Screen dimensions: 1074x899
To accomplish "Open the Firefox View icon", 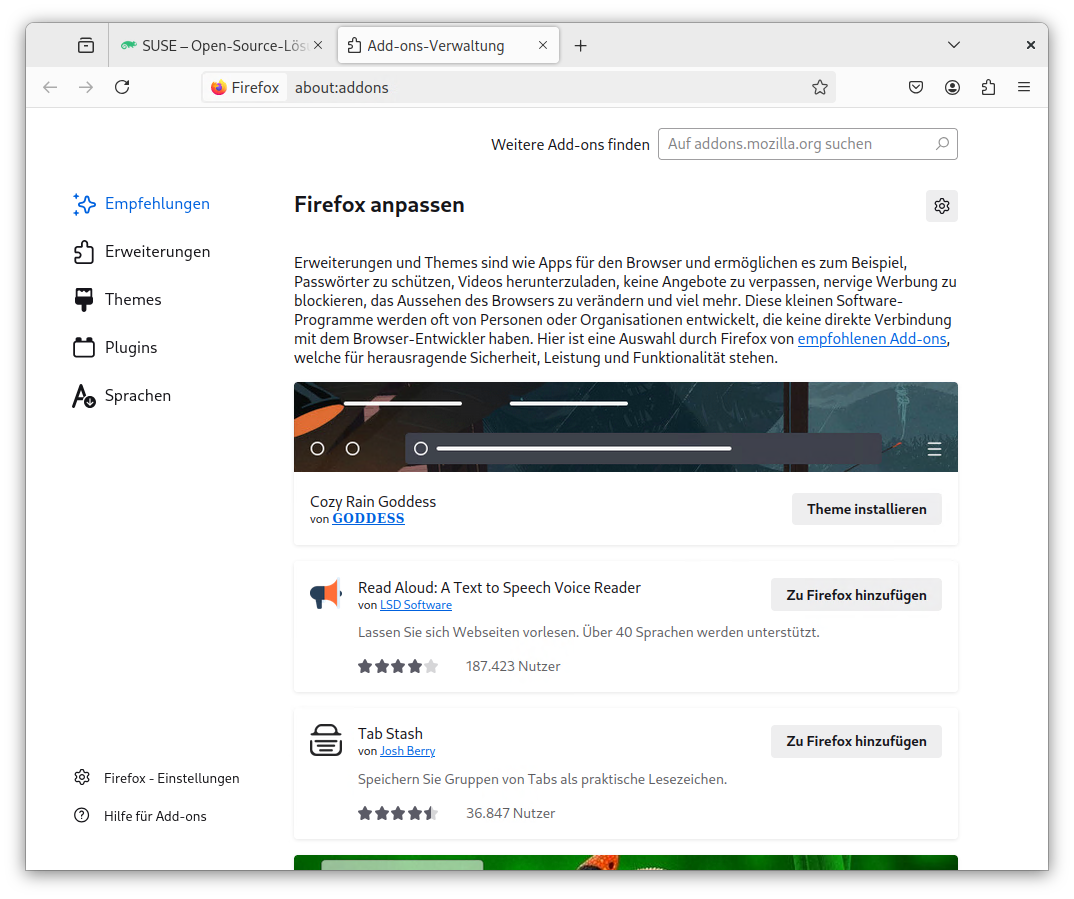I will tap(86, 45).
